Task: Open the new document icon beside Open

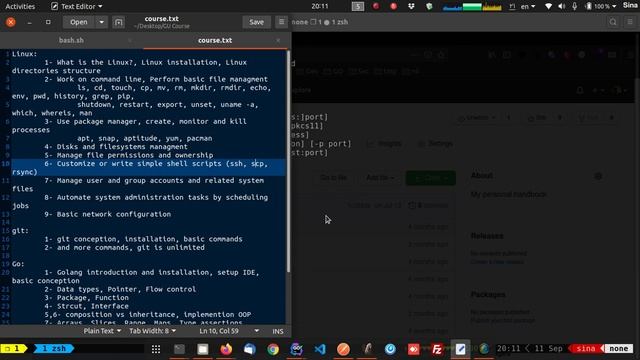Action: click(118, 22)
